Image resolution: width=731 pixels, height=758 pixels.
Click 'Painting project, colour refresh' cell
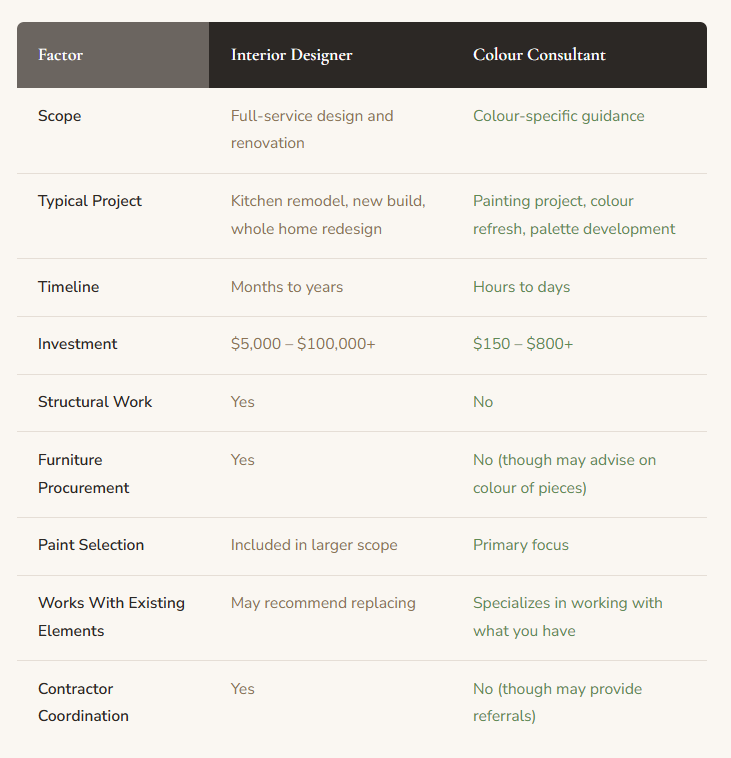[x=574, y=215]
